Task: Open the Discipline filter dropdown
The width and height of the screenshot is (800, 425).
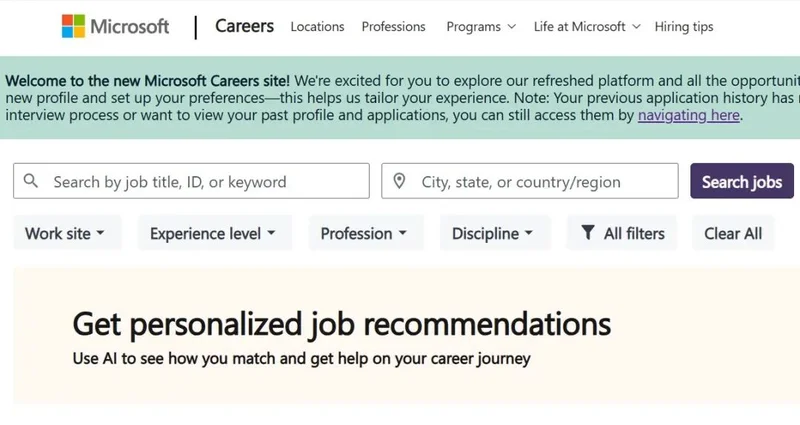Action: coord(493,233)
